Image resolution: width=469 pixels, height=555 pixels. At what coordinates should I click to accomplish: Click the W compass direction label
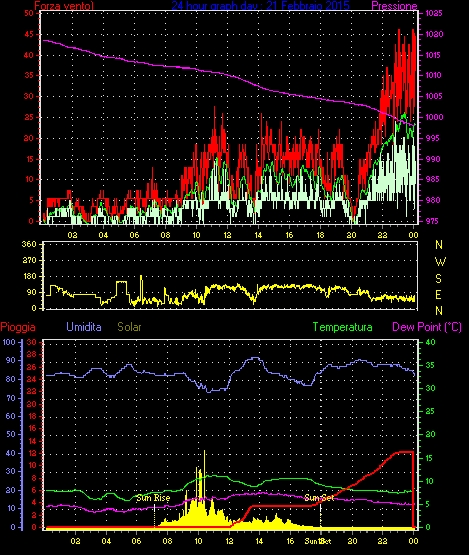(440, 262)
